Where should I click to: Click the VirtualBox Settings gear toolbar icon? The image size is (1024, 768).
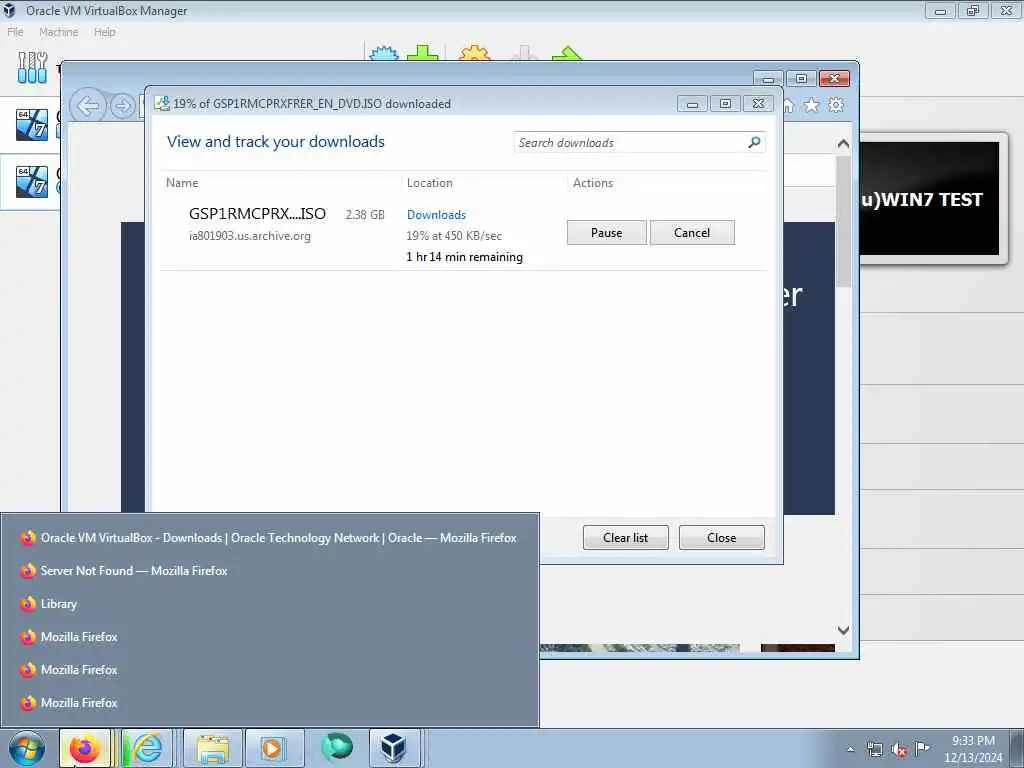475,53
